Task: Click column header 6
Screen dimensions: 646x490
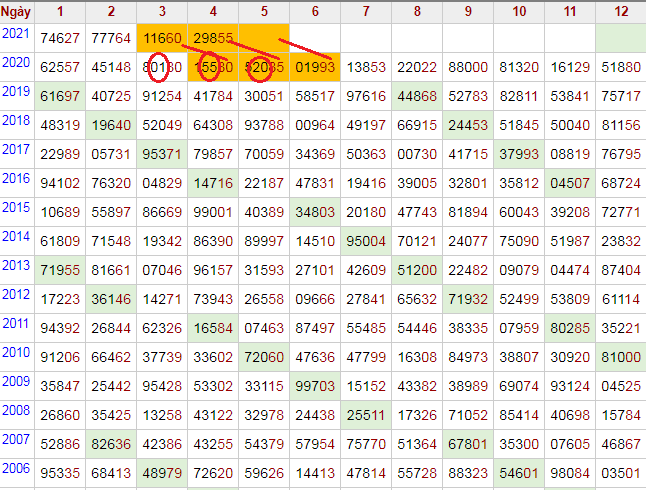Action: pos(315,11)
